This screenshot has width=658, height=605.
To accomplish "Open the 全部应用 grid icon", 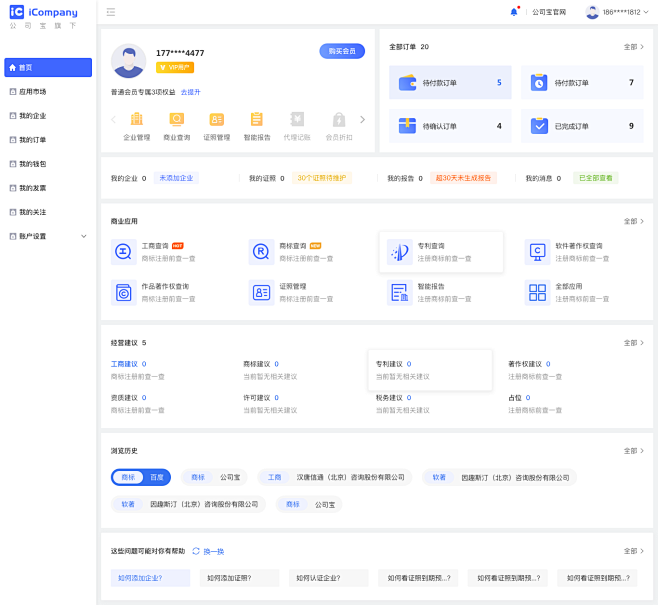I will click(x=537, y=292).
